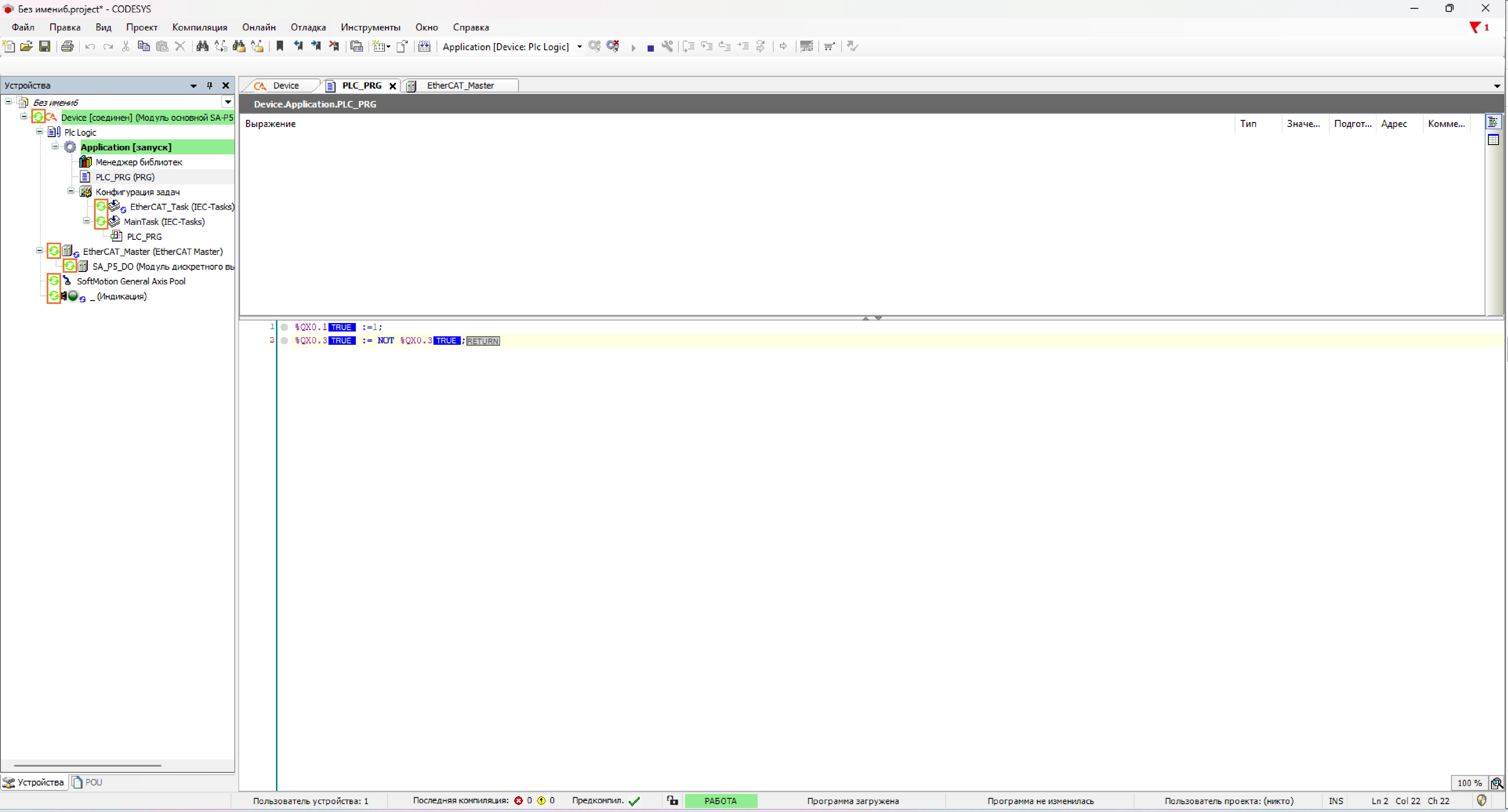Open the Онлайн menu

(259, 28)
